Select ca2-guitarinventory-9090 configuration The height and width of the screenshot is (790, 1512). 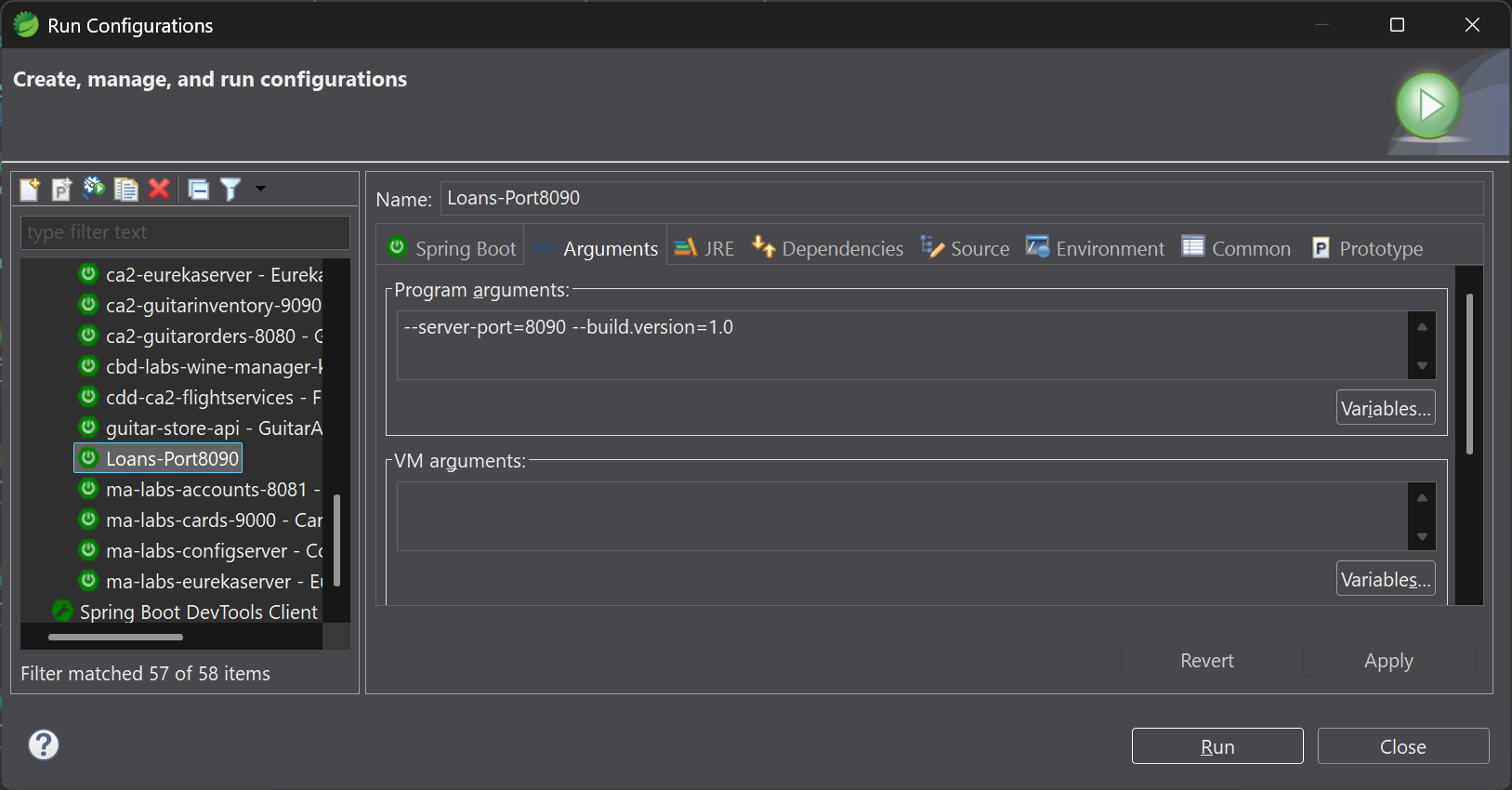[200, 306]
